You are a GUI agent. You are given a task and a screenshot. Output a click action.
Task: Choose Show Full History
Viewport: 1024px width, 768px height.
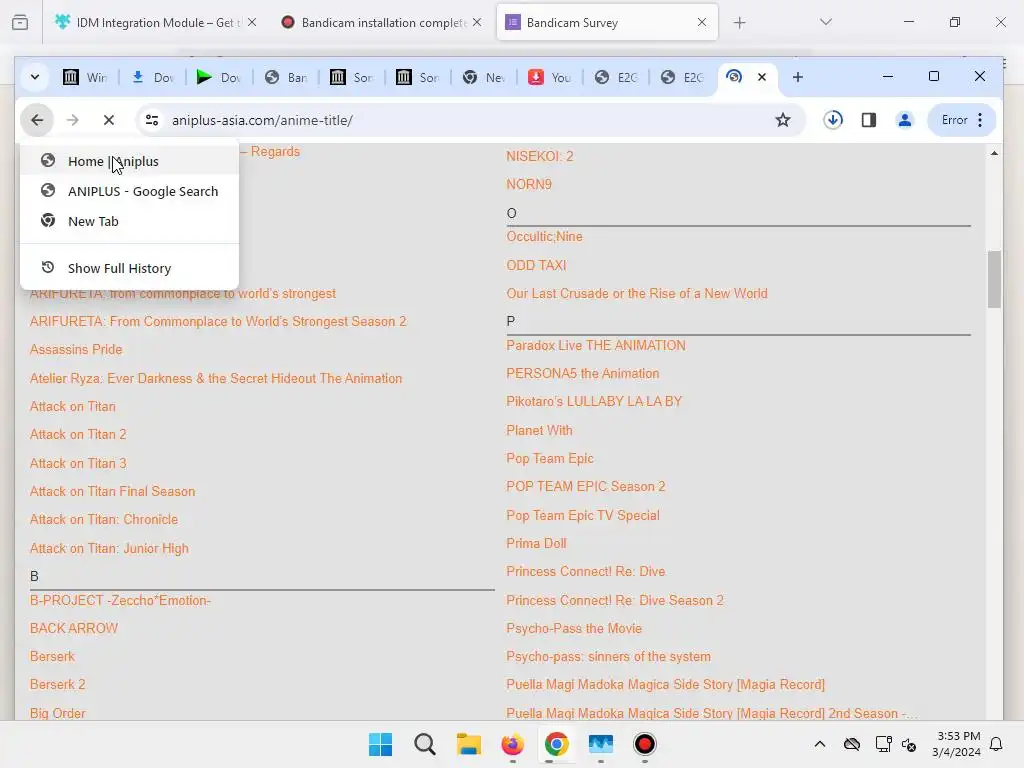click(129, 268)
